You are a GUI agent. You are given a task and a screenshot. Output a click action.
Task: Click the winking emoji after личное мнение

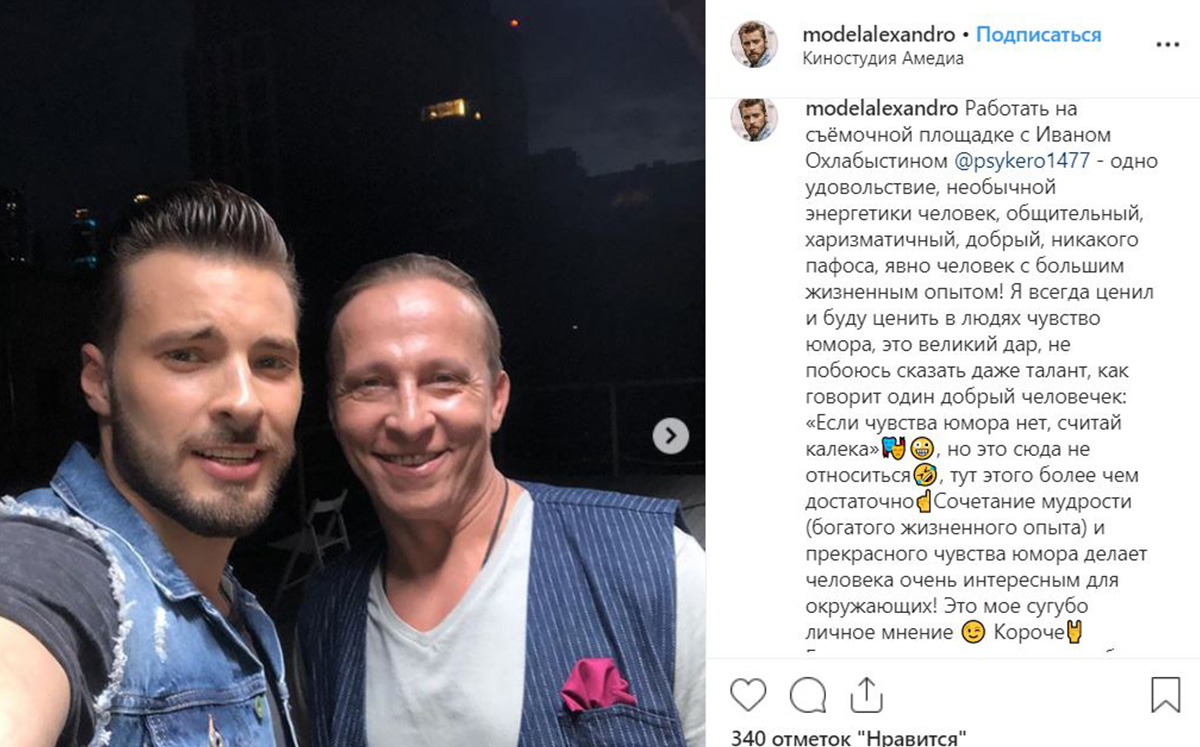970,632
